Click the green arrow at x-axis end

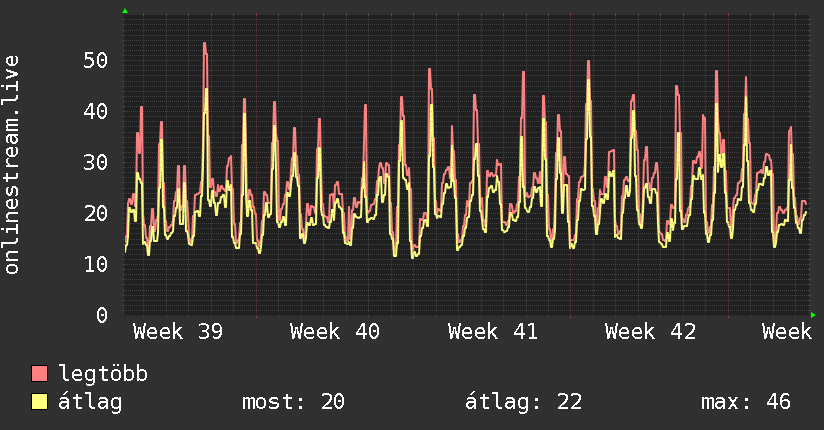pyautogui.click(x=813, y=315)
